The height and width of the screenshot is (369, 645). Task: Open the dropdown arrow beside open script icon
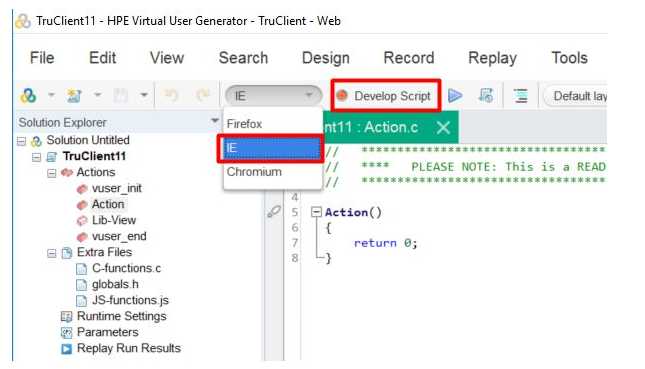tap(97, 95)
